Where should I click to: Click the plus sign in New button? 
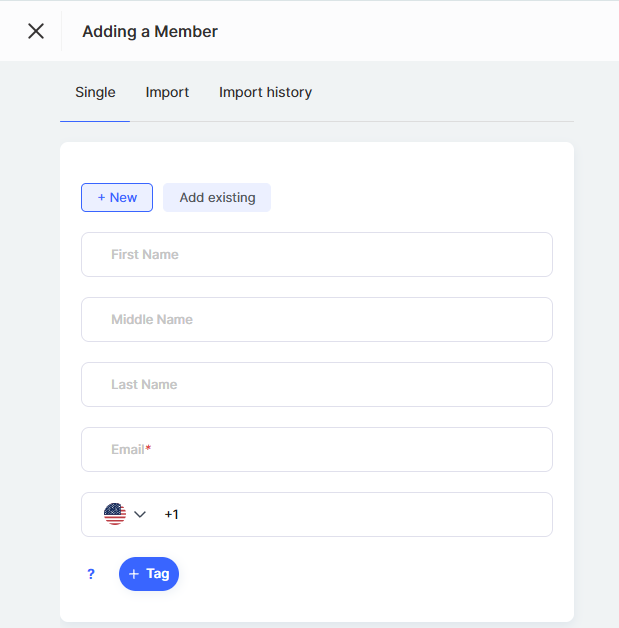101,197
